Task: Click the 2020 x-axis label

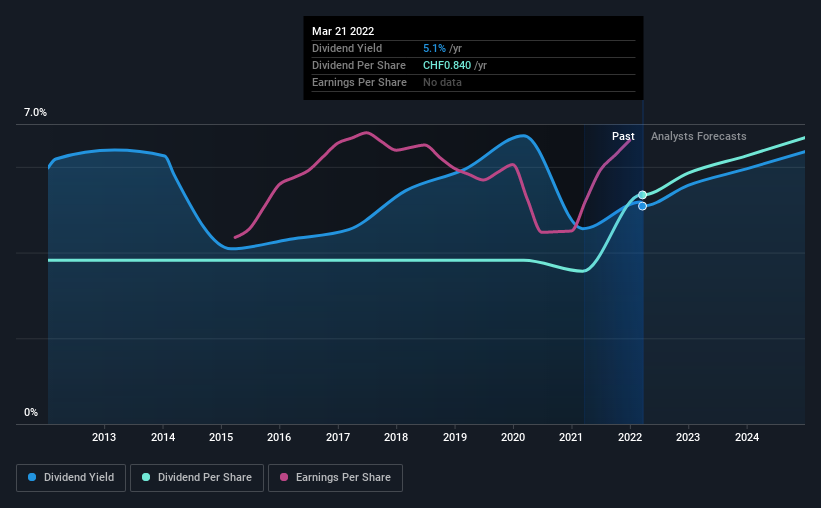Action: 513,437
